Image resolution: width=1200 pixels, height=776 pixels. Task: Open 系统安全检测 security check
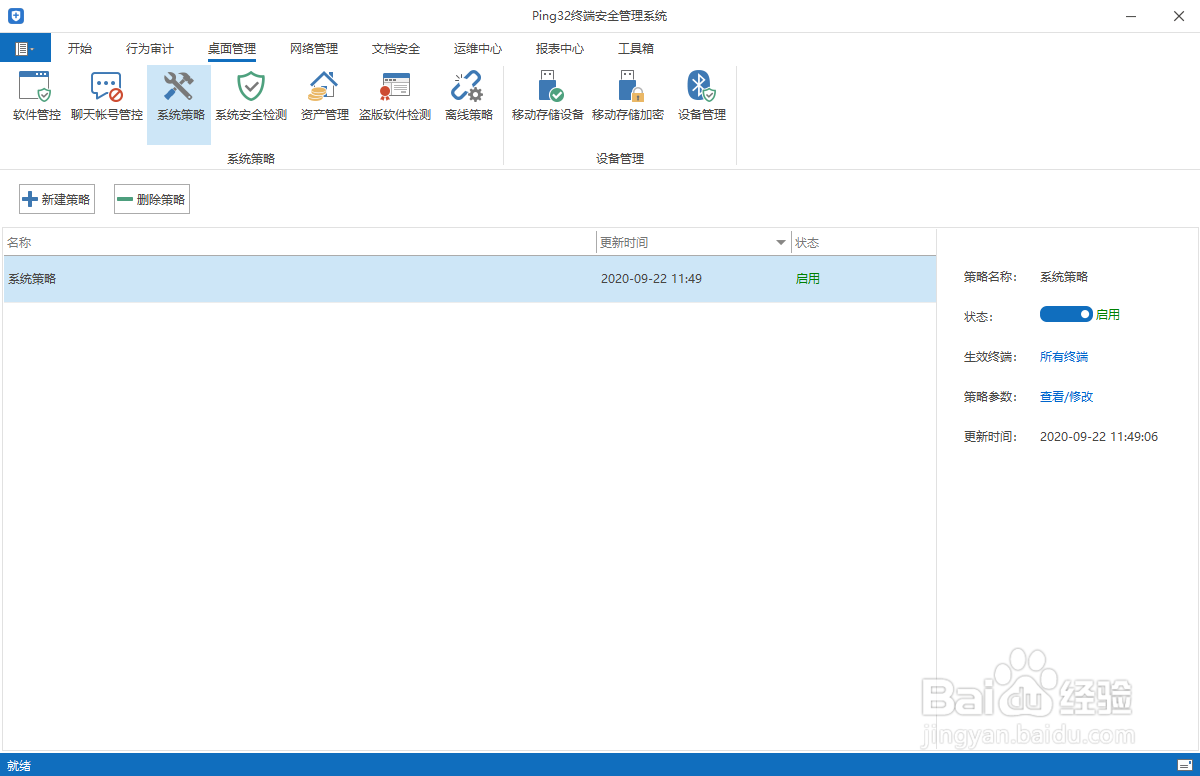coord(251,97)
